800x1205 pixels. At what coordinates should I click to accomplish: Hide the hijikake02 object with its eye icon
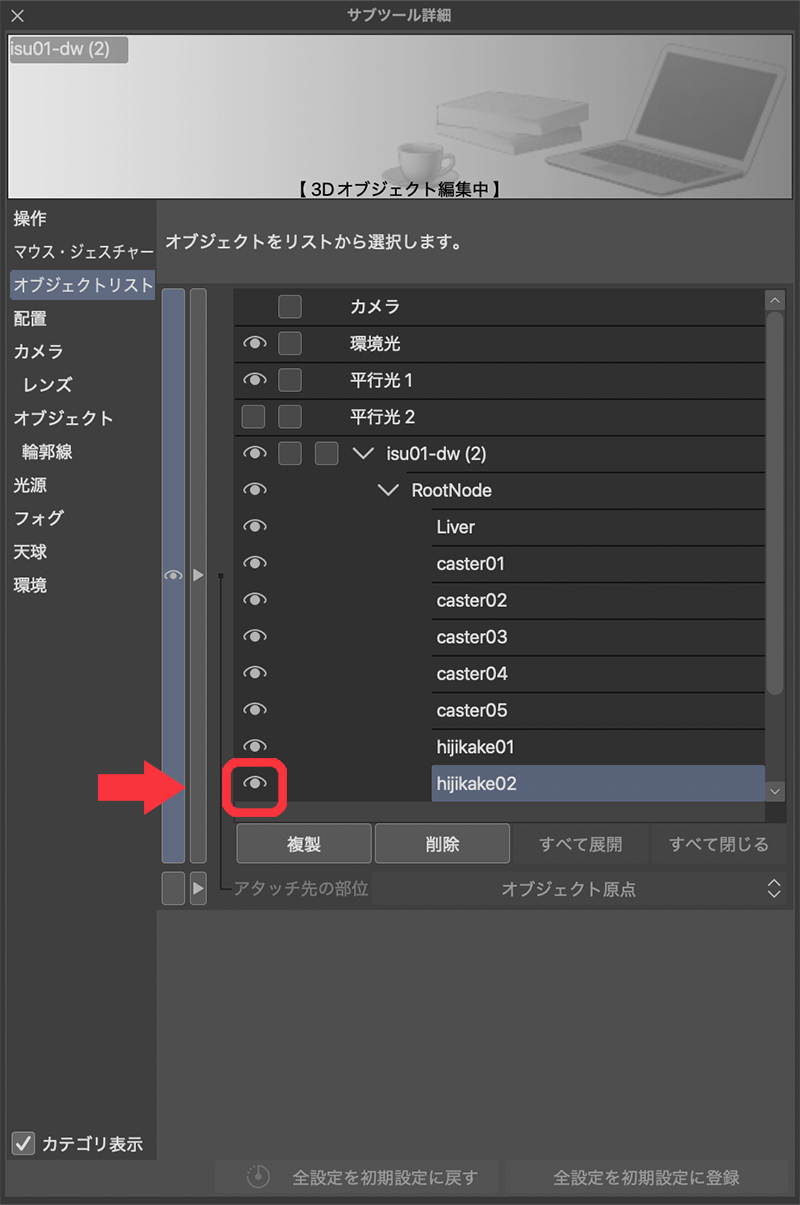pyautogui.click(x=255, y=784)
